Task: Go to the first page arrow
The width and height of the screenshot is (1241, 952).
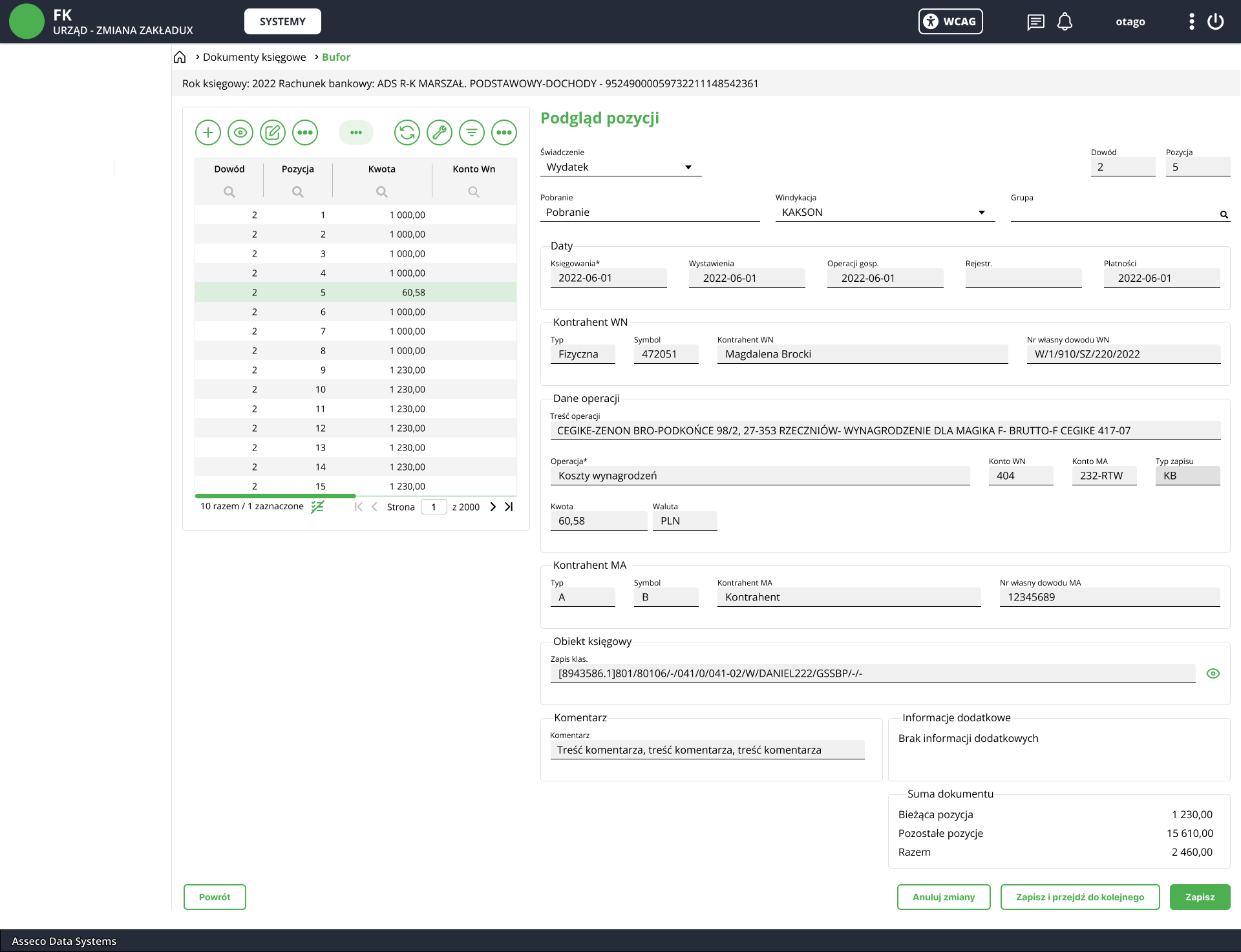Action: (359, 507)
